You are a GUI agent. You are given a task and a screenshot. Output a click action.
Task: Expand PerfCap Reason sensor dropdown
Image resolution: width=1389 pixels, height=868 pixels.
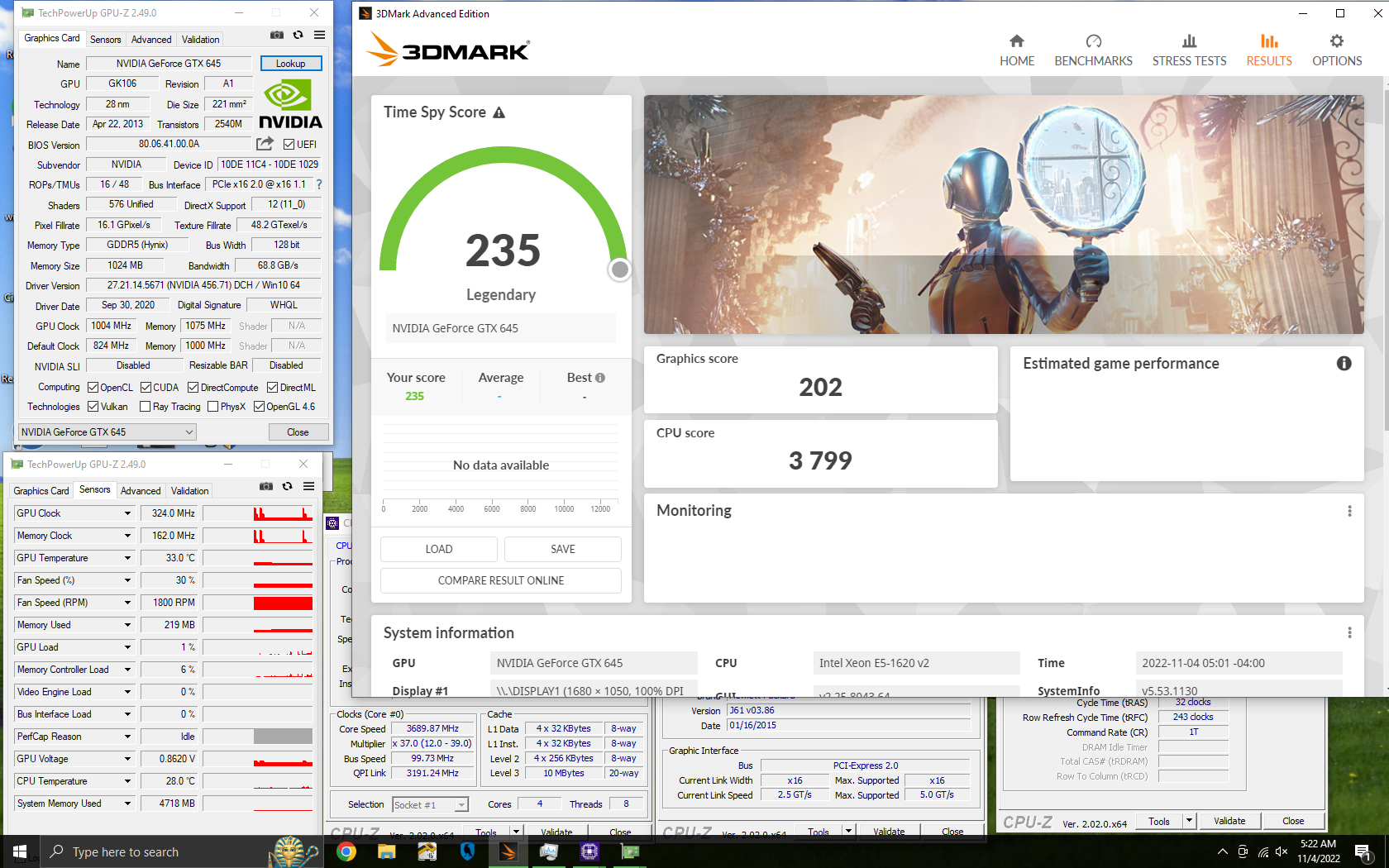pos(127,737)
